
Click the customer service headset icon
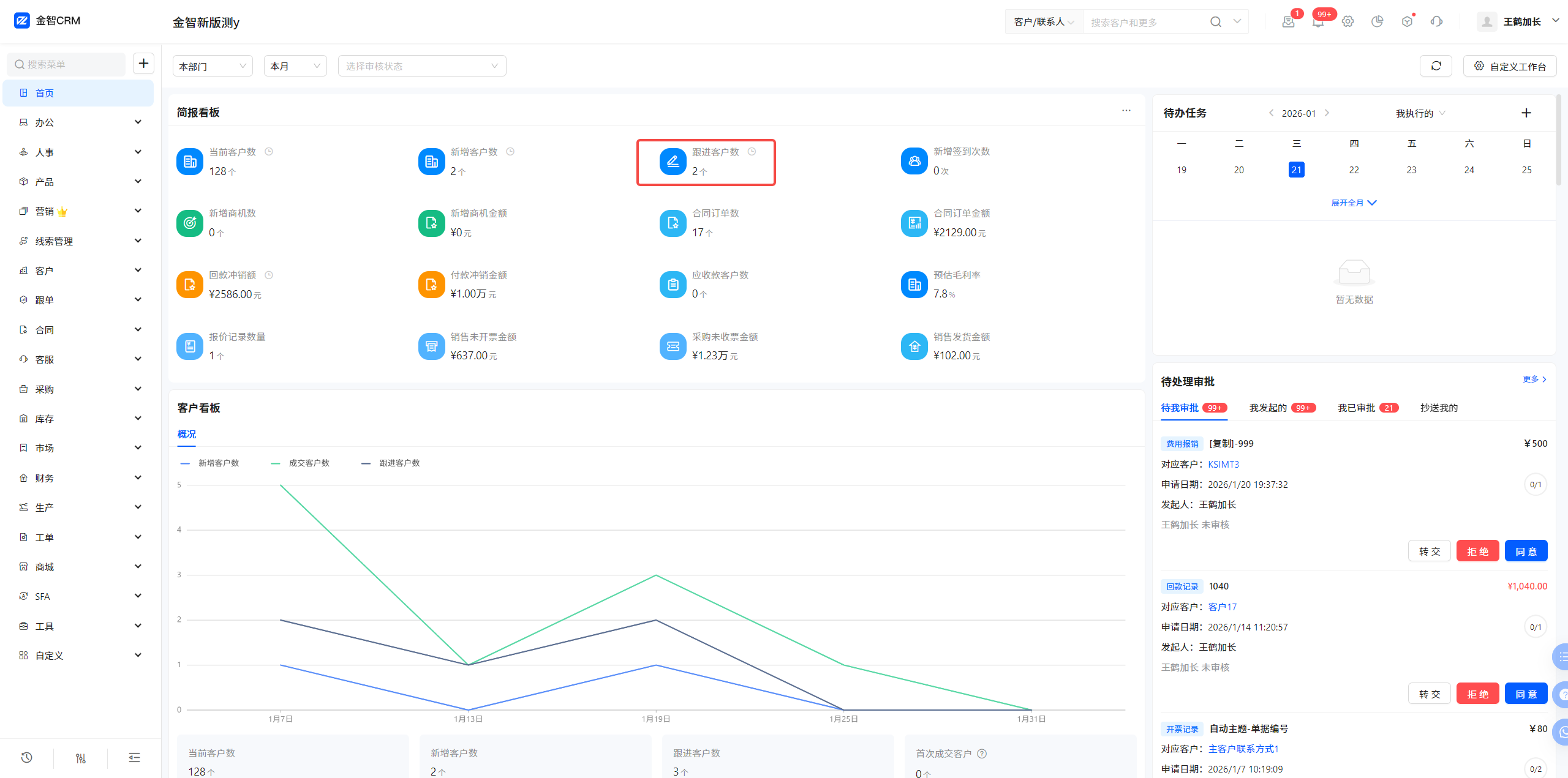point(1436,22)
